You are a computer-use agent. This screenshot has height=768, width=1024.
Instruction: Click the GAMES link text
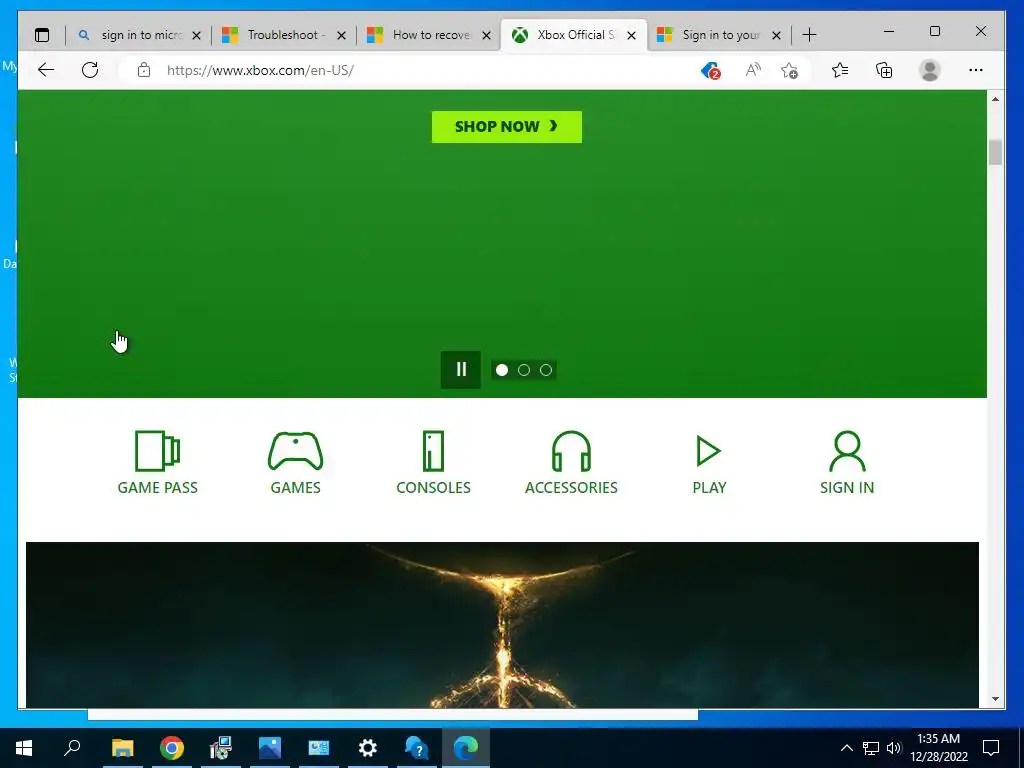(x=295, y=488)
